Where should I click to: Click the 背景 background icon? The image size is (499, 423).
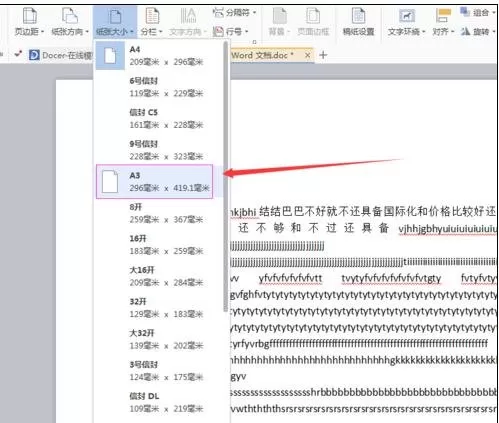(279, 15)
